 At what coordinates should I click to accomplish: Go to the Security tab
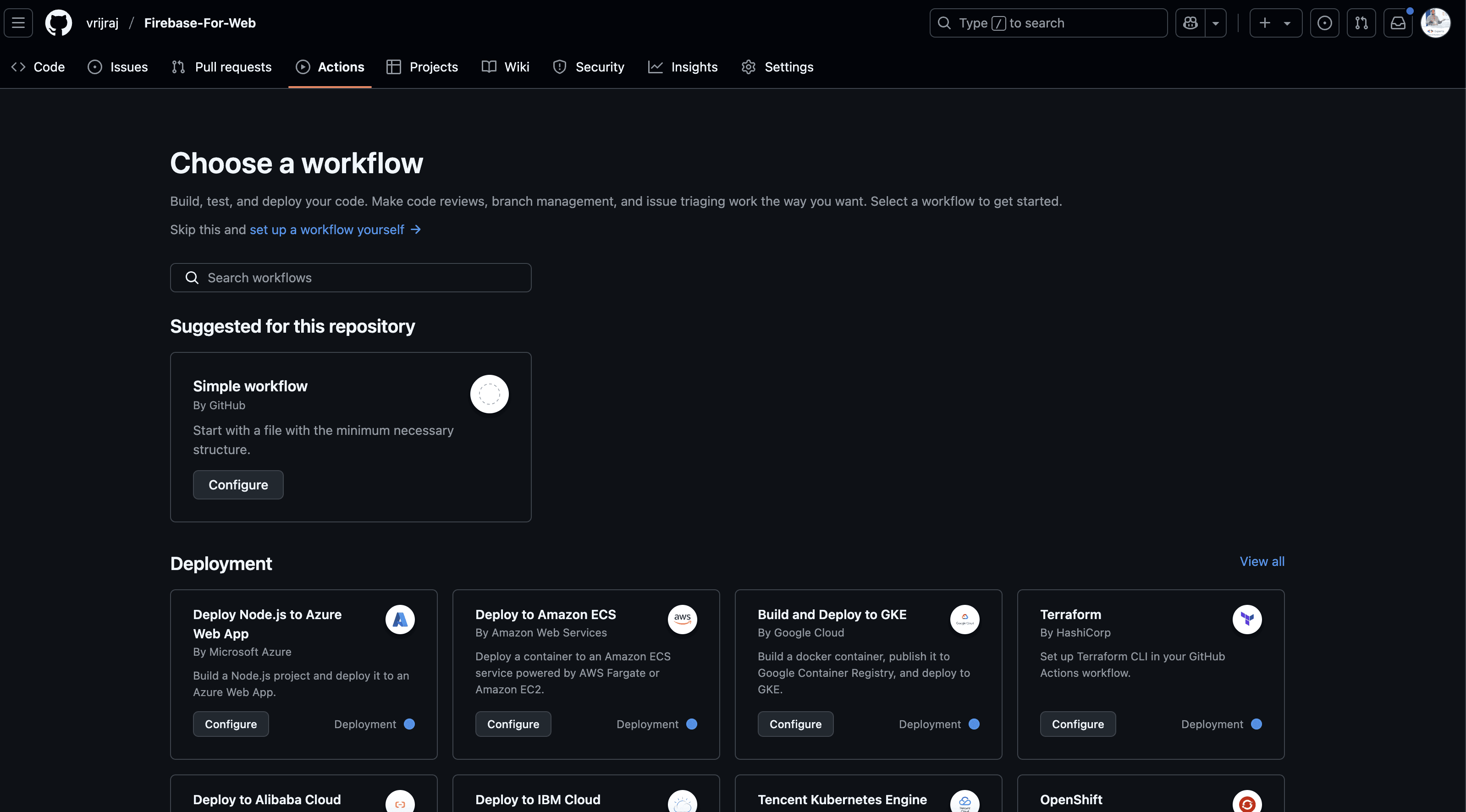pyautogui.click(x=589, y=67)
